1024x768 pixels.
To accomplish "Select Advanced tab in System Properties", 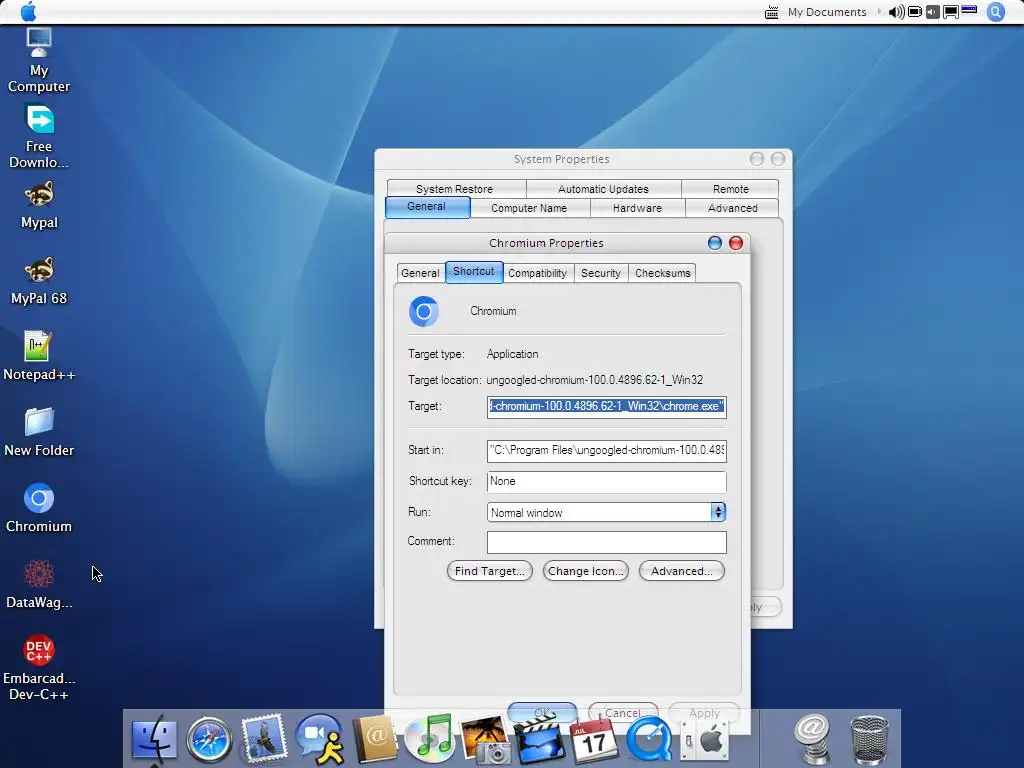I will point(732,208).
